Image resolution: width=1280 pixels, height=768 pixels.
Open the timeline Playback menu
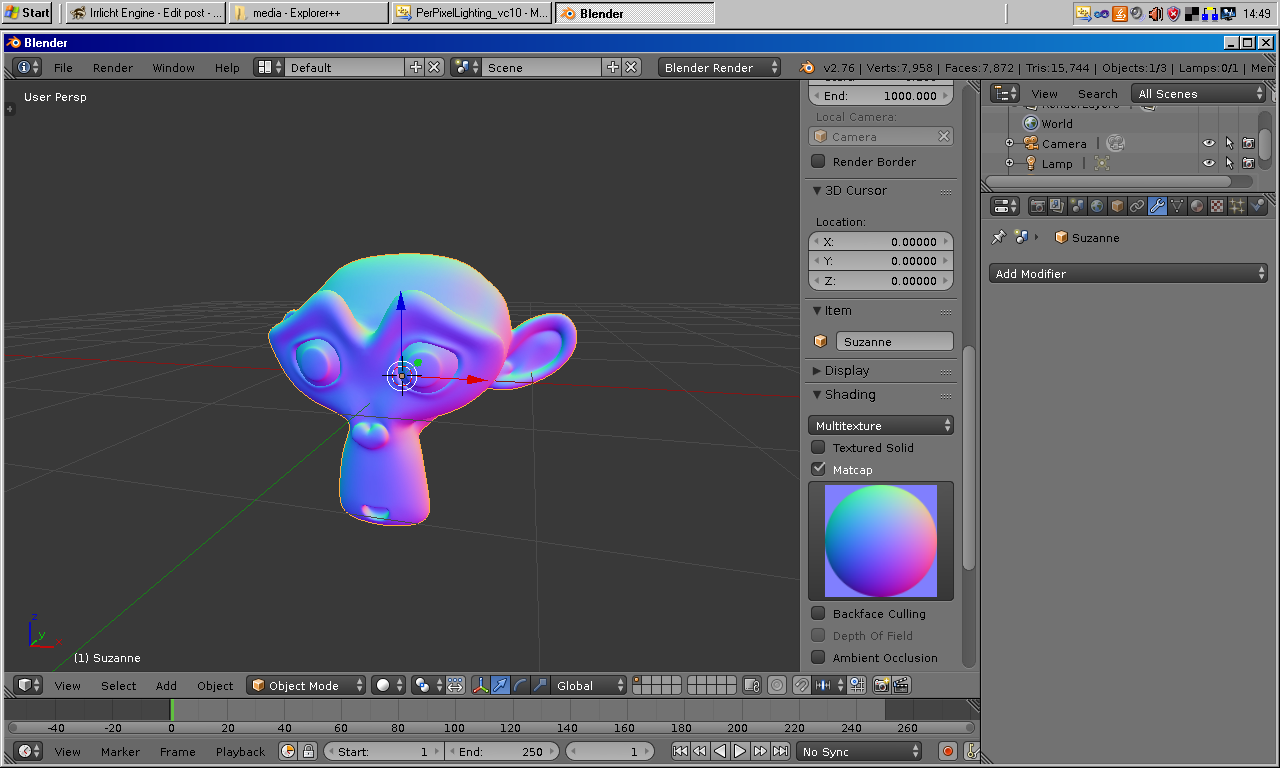pyautogui.click(x=241, y=751)
